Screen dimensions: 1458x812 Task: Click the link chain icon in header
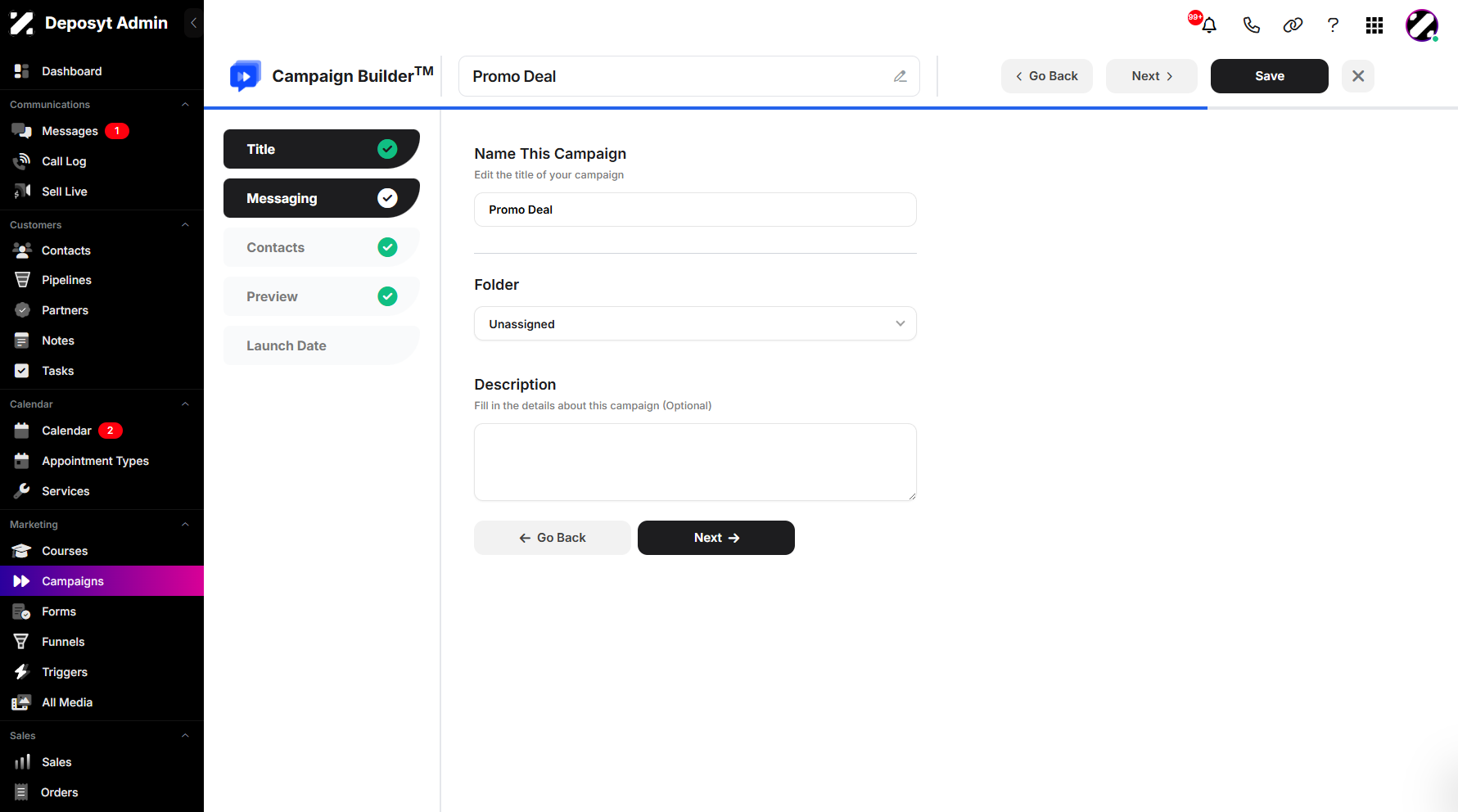tap(1293, 25)
